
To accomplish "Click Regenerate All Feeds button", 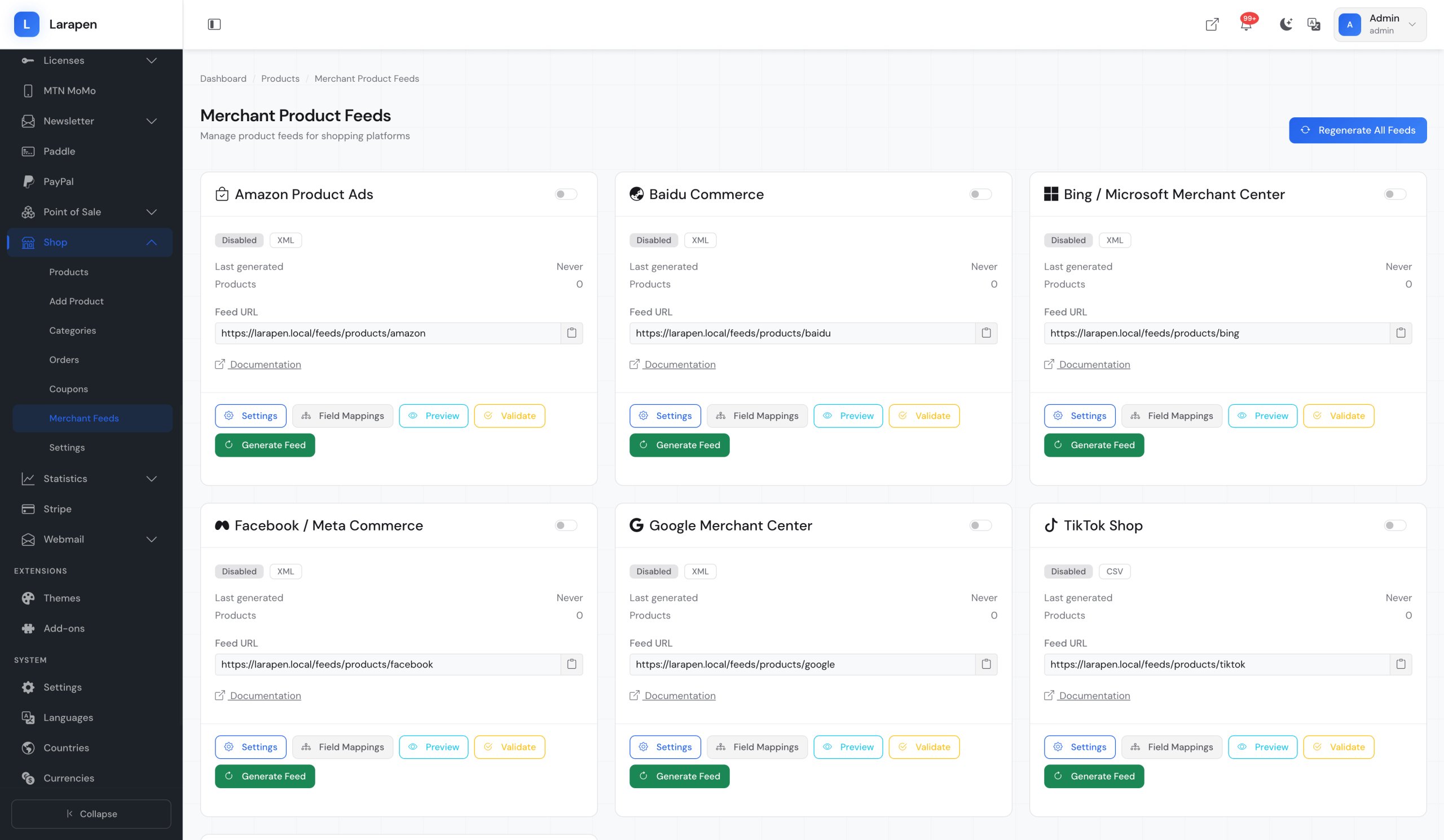I will click(x=1357, y=130).
